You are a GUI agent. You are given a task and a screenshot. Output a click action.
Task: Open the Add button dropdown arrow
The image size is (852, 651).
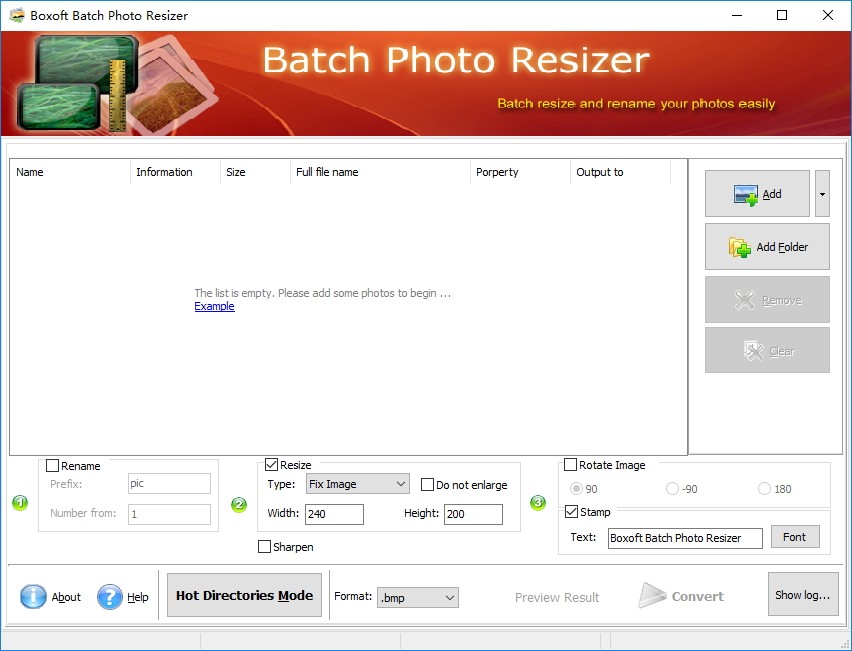point(822,193)
